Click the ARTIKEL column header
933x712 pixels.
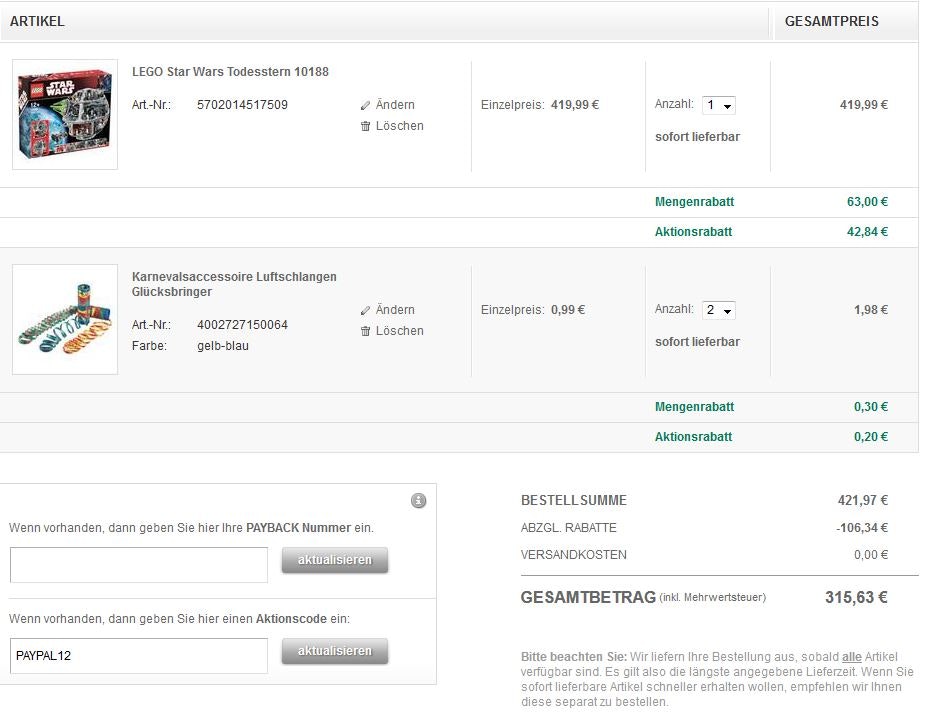[x=37, y=21]
